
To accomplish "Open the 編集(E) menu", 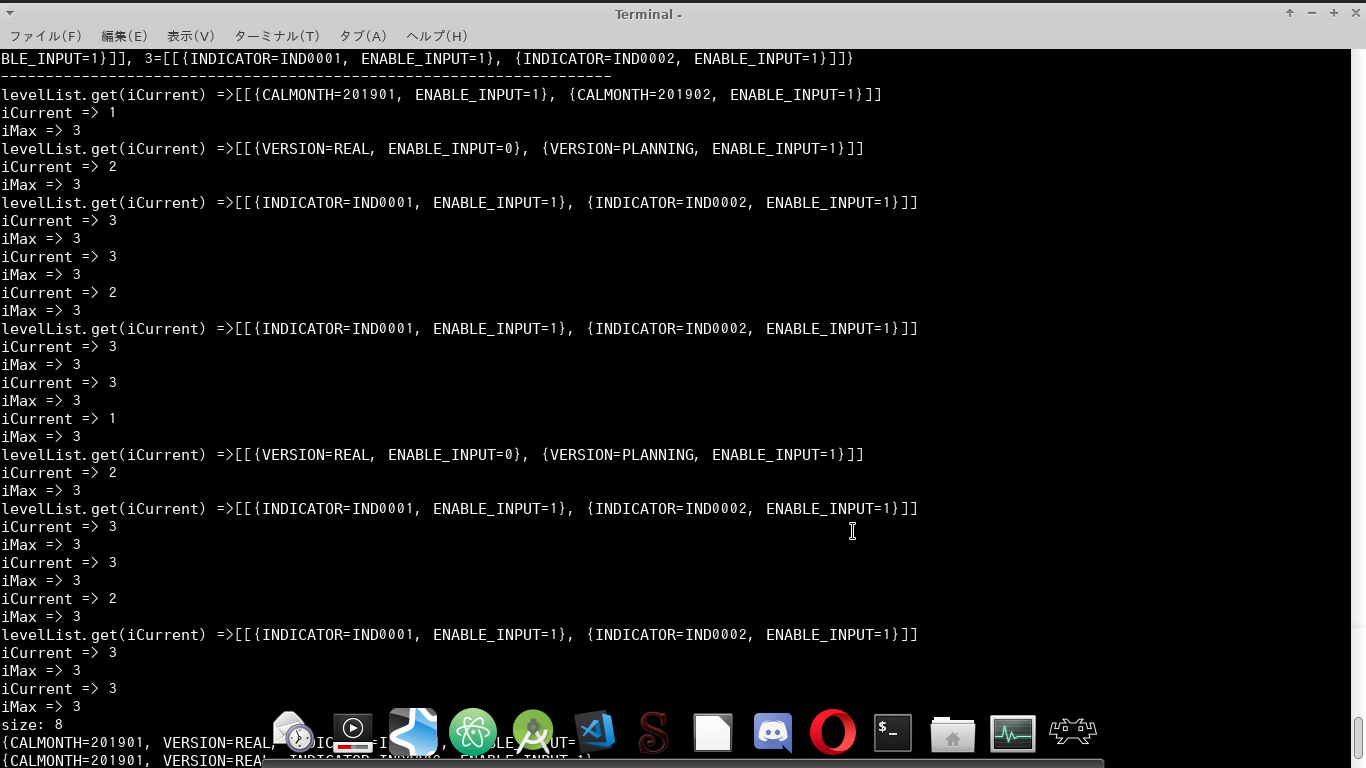I will click(124, 36).
